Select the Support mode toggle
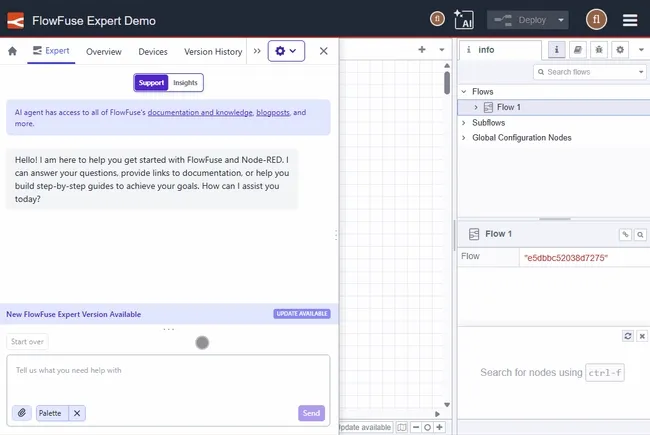Image resolution: width=650 pixels, height=435 pixels. [151, 83]
